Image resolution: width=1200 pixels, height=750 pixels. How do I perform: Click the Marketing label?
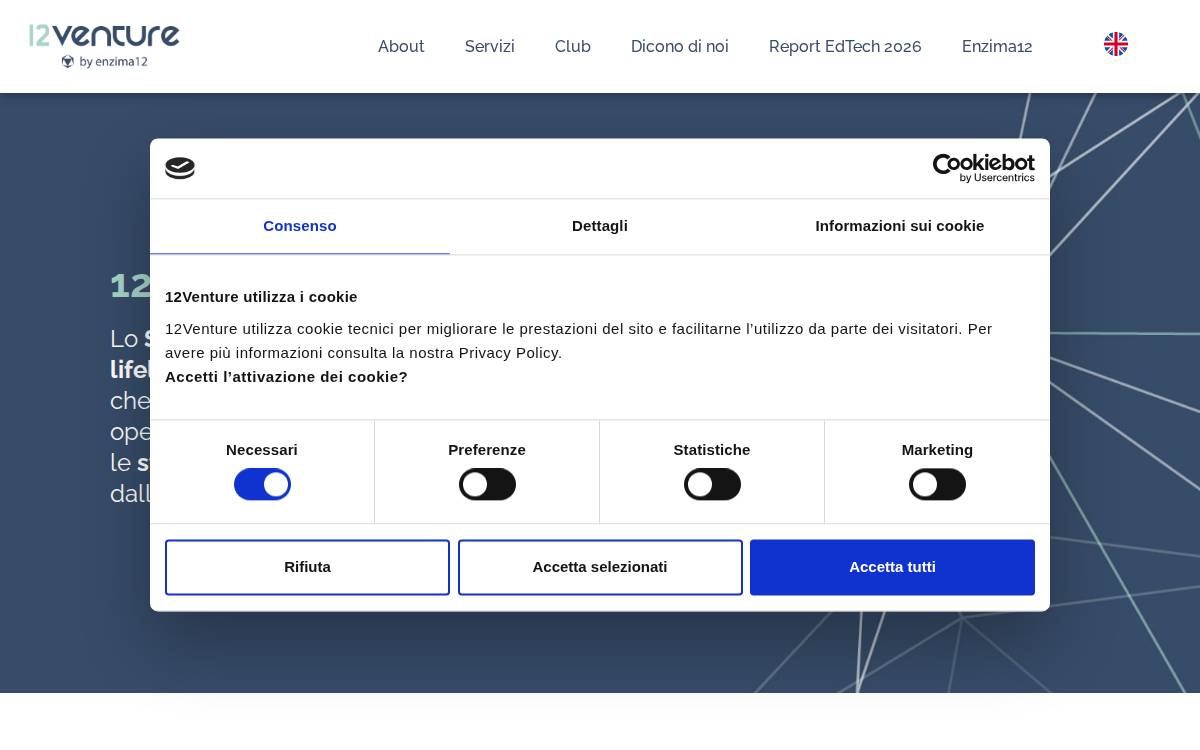[937, 450]
